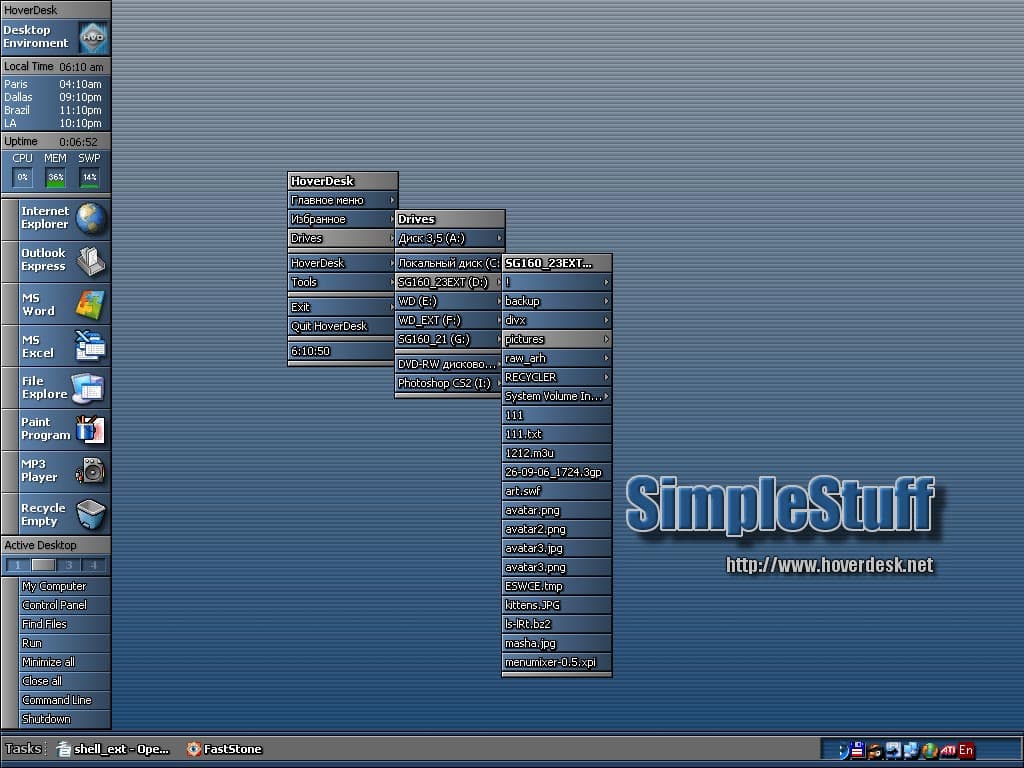
Task: Switch to desktop 1
Action: click(18, 565)
